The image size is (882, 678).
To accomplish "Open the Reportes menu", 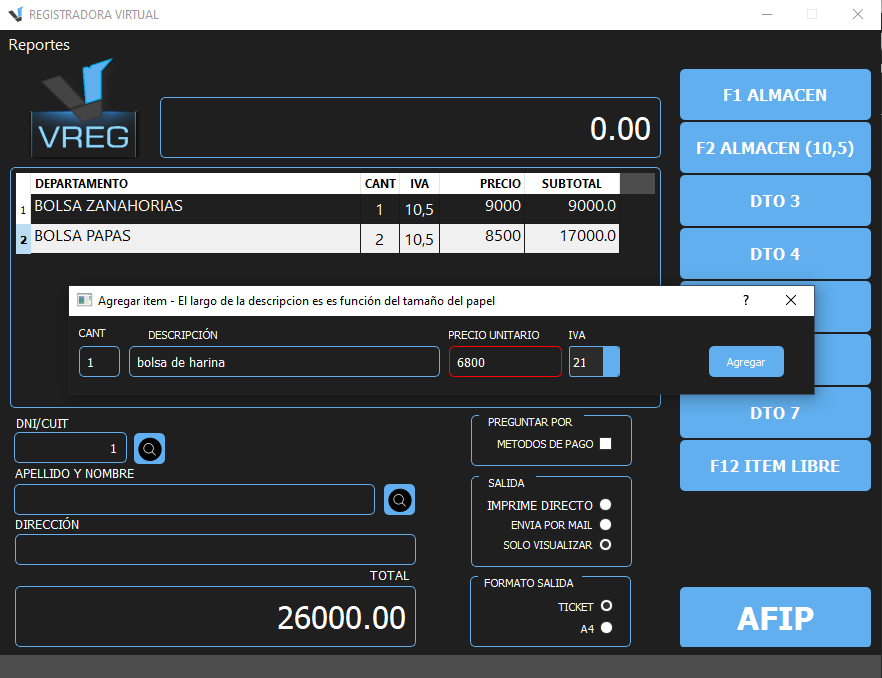I will pyautogui.click(x=39, y=45).
